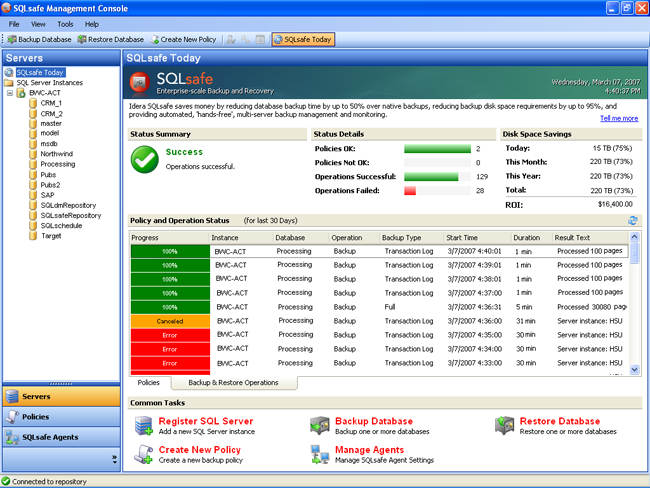
Task: Click the Operations Successful green bar
Action: (431, 177)
